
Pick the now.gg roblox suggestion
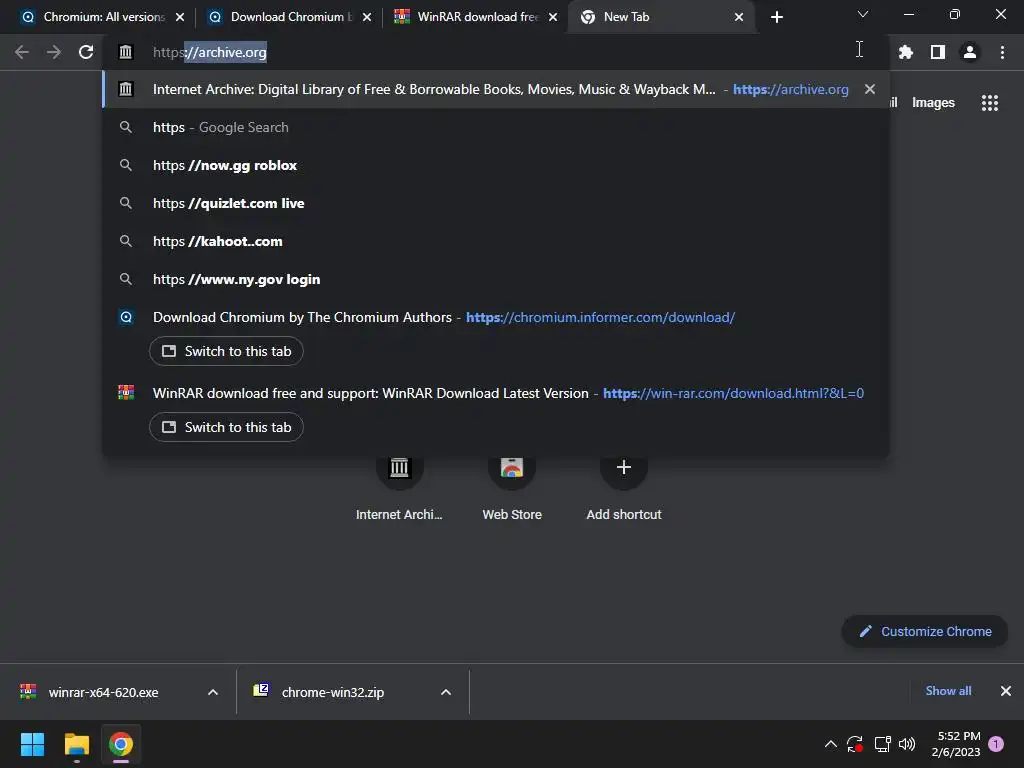(x=495, y=165)
